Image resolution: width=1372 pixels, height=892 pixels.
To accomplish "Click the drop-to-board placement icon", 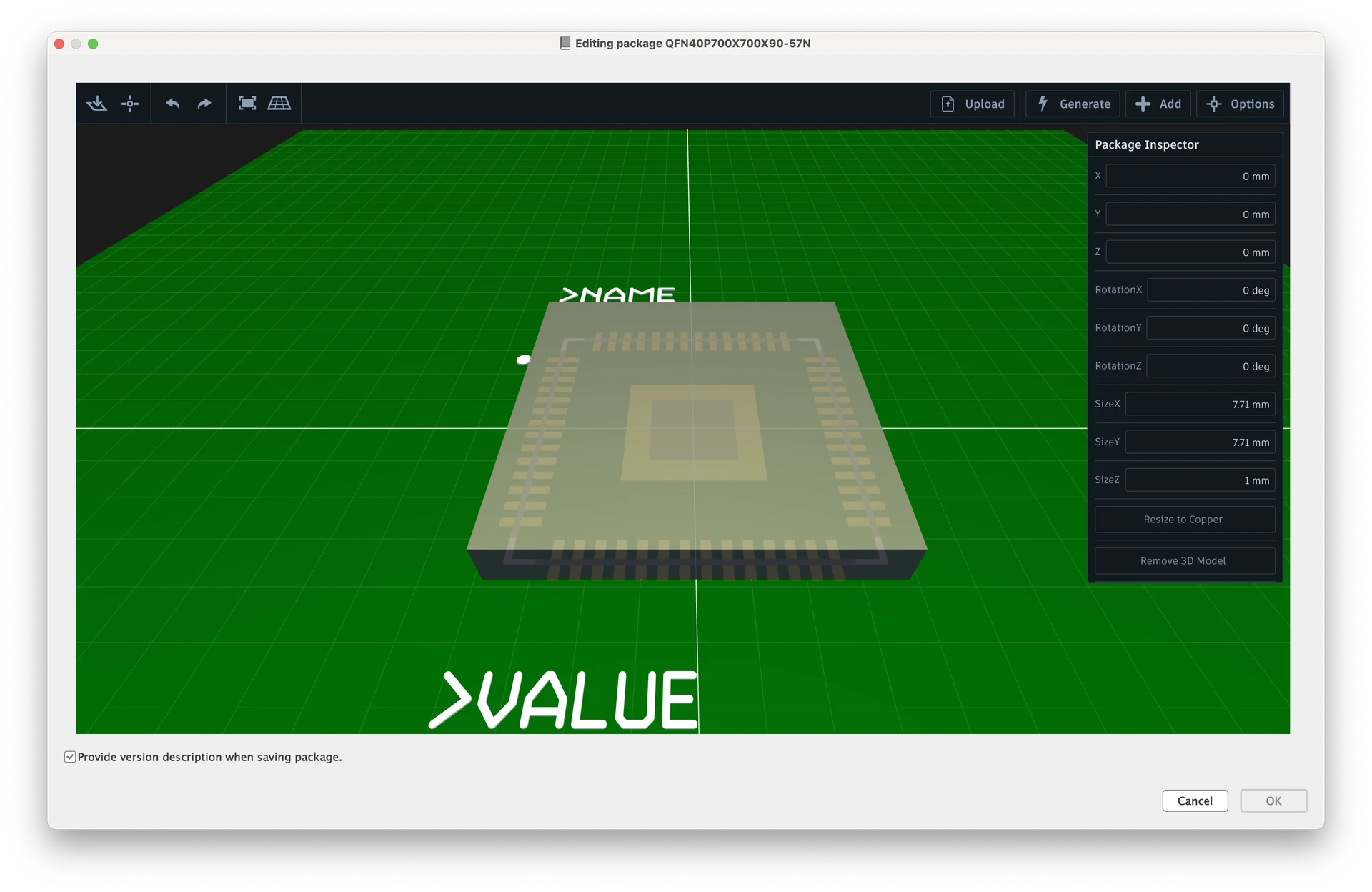I will tap(96, 104).
